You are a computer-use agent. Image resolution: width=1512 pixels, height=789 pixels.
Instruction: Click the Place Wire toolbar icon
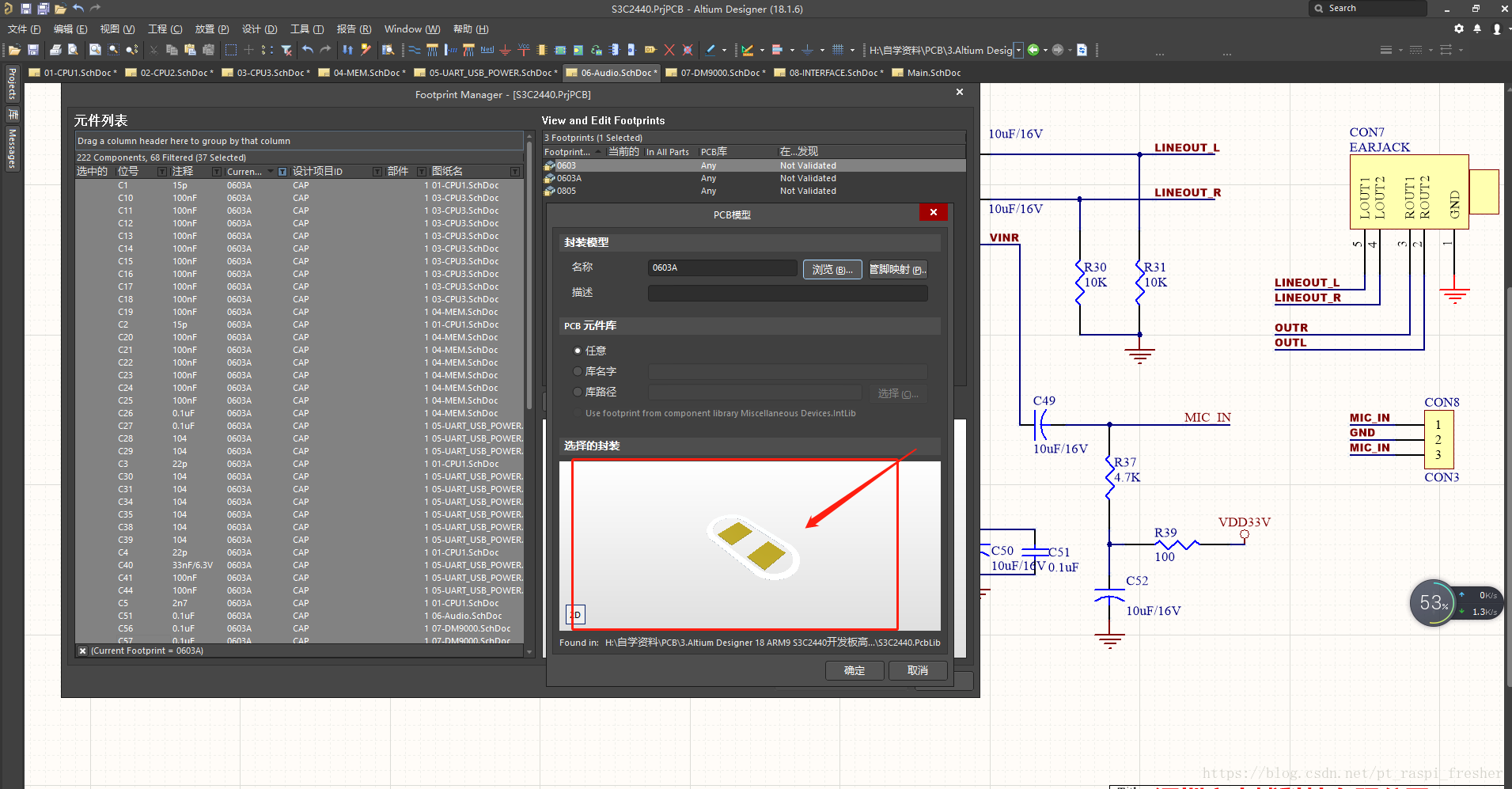coord(415,50)
